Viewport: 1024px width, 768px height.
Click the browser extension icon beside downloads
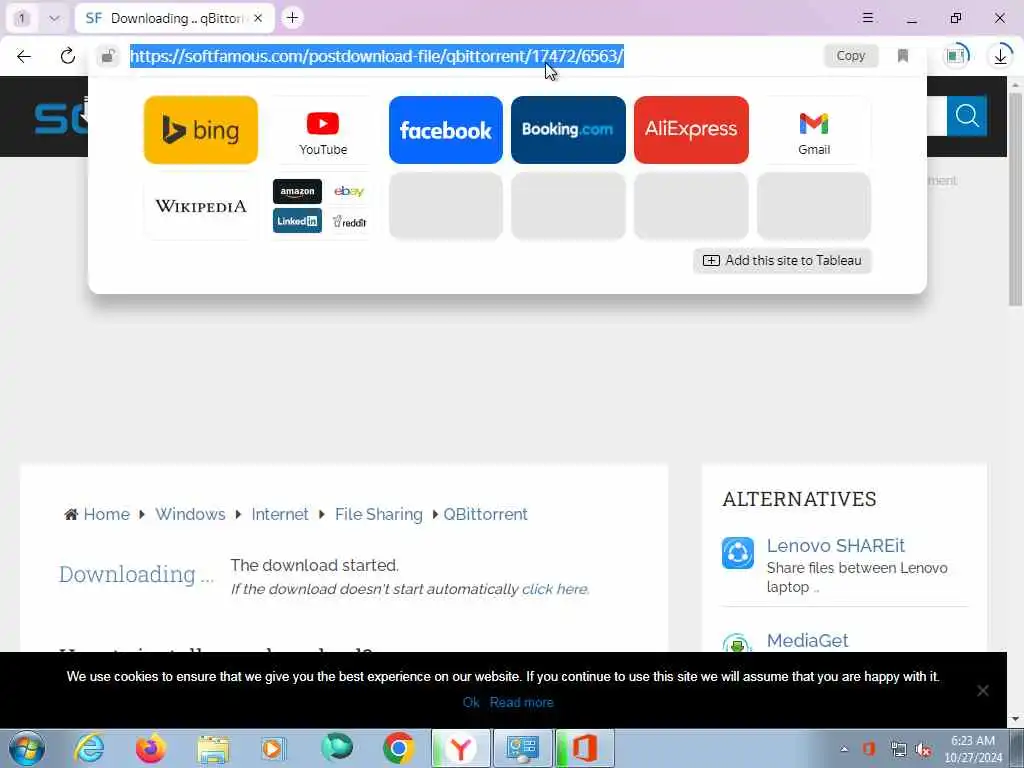[x=957, y=56]
